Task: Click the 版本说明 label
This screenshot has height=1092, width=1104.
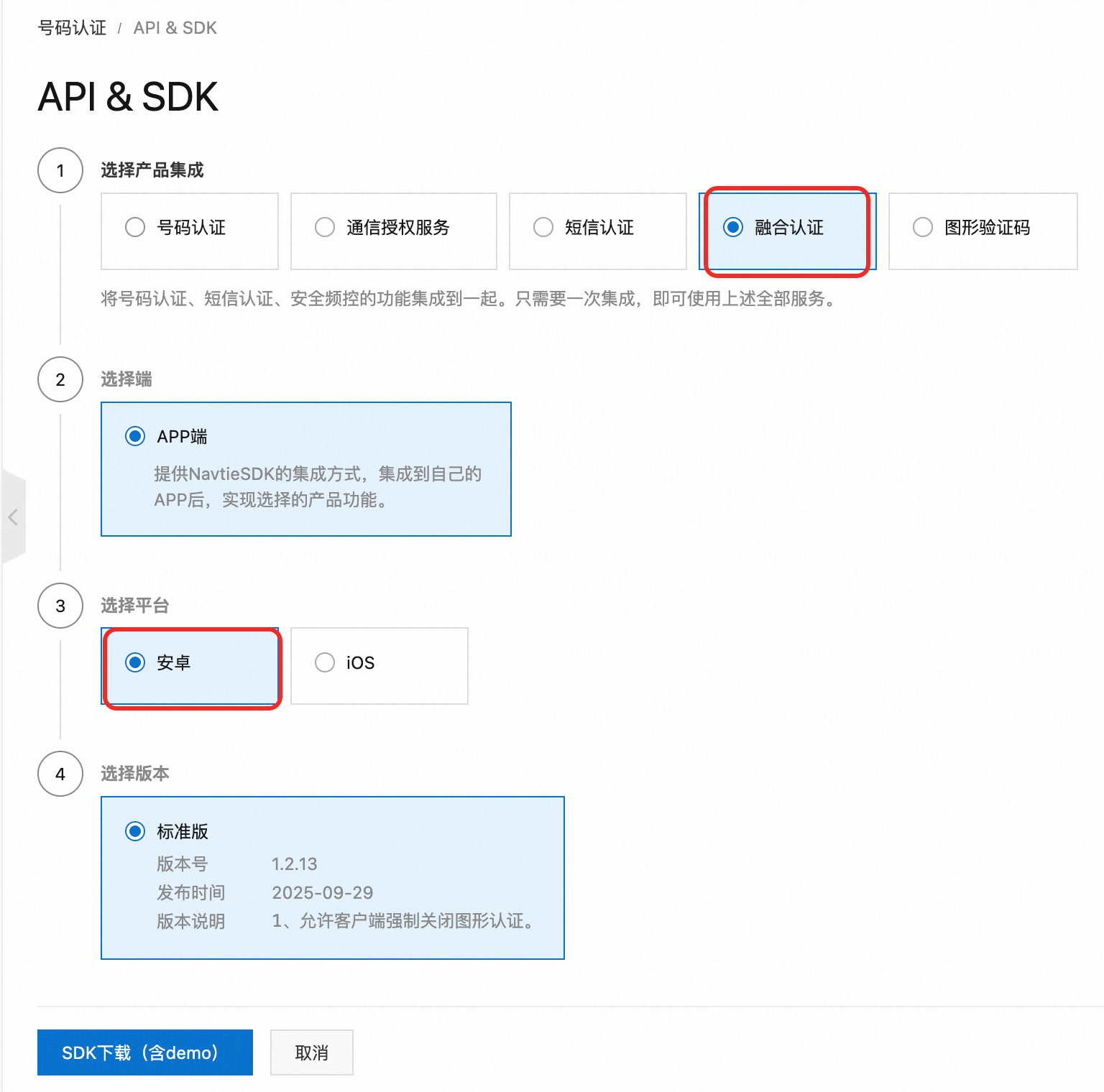Action: (x=191, y=921)
